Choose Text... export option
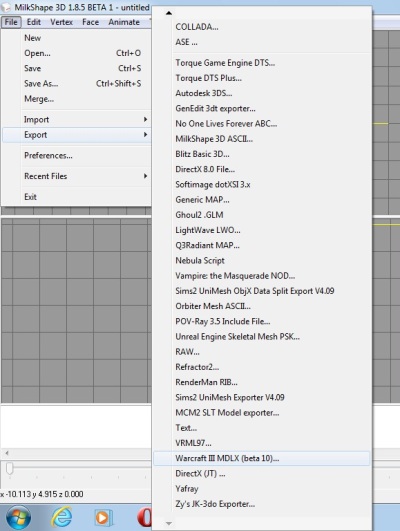This screenshot has height=531, width=400. coord(261,428)
